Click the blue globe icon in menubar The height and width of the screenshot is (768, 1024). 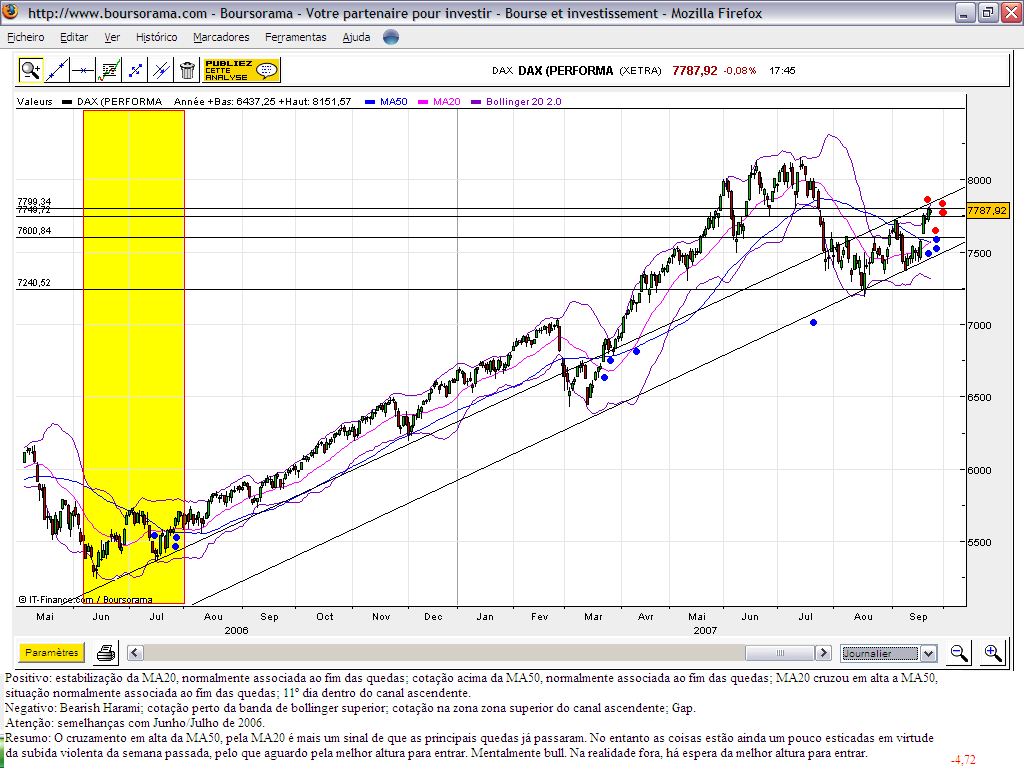point(391,37)
